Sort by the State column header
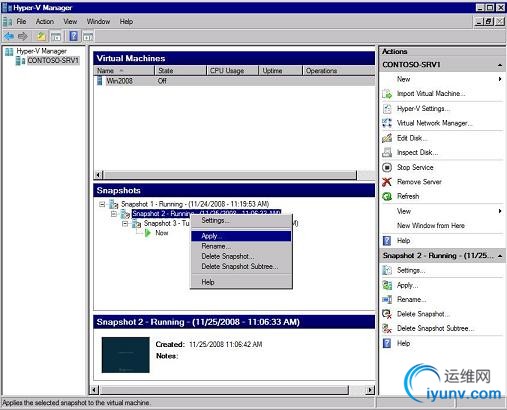The image size is (507, 410). (180, 71)
